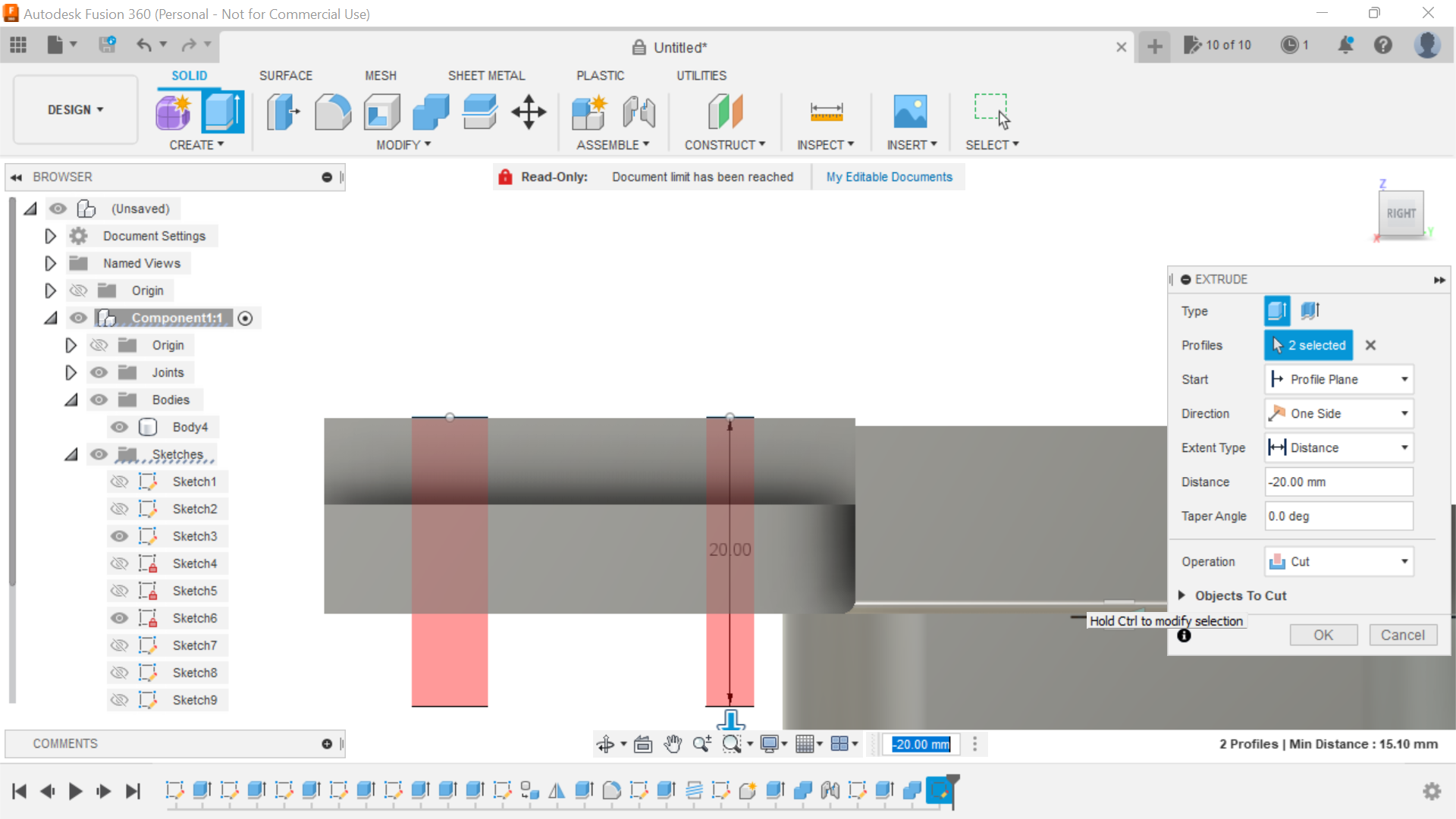Click the extrude distance manipulator arrow
Screen dimensions: 1456x819
731,719
